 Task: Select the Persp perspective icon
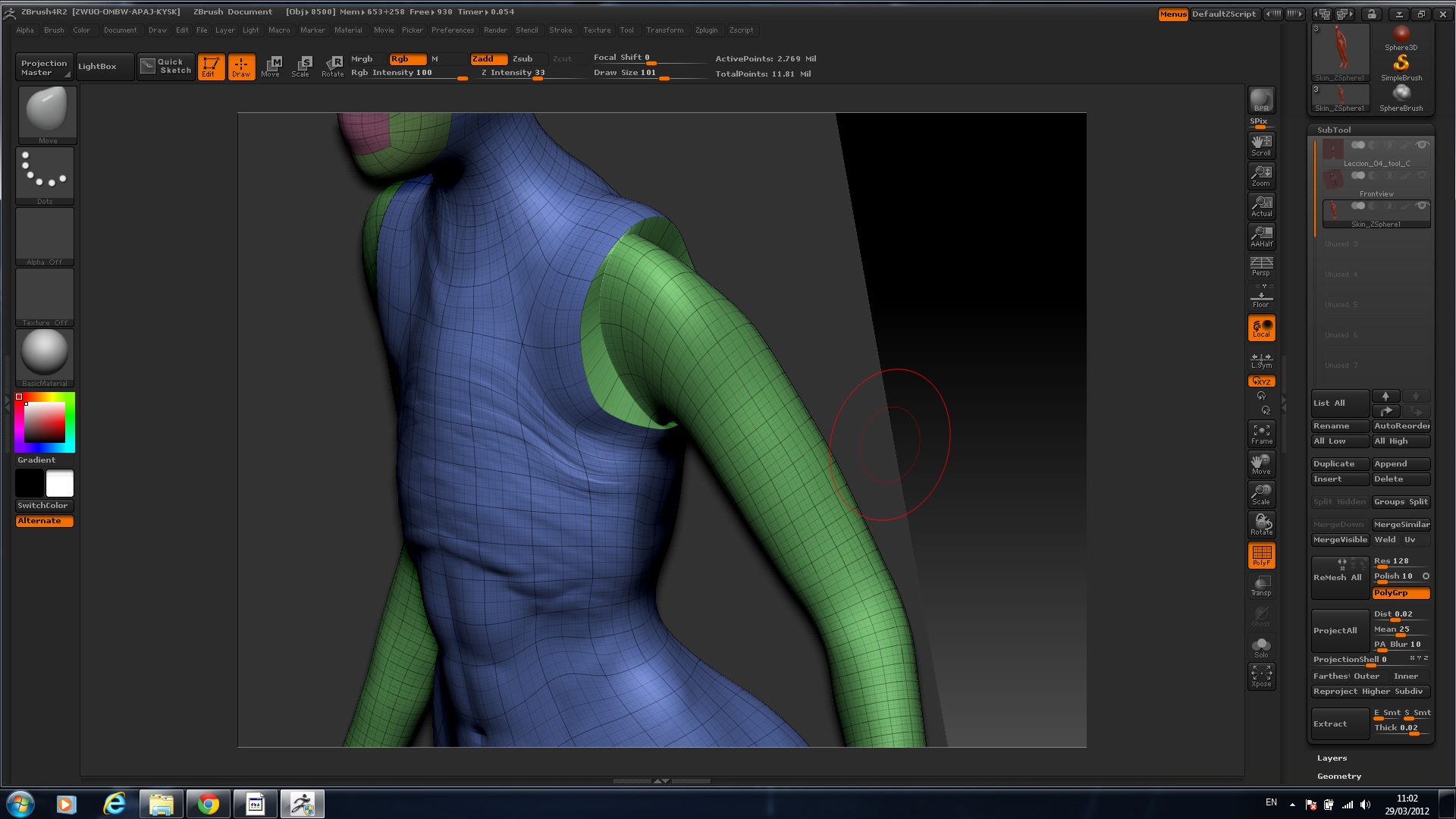pos(1261,266)
